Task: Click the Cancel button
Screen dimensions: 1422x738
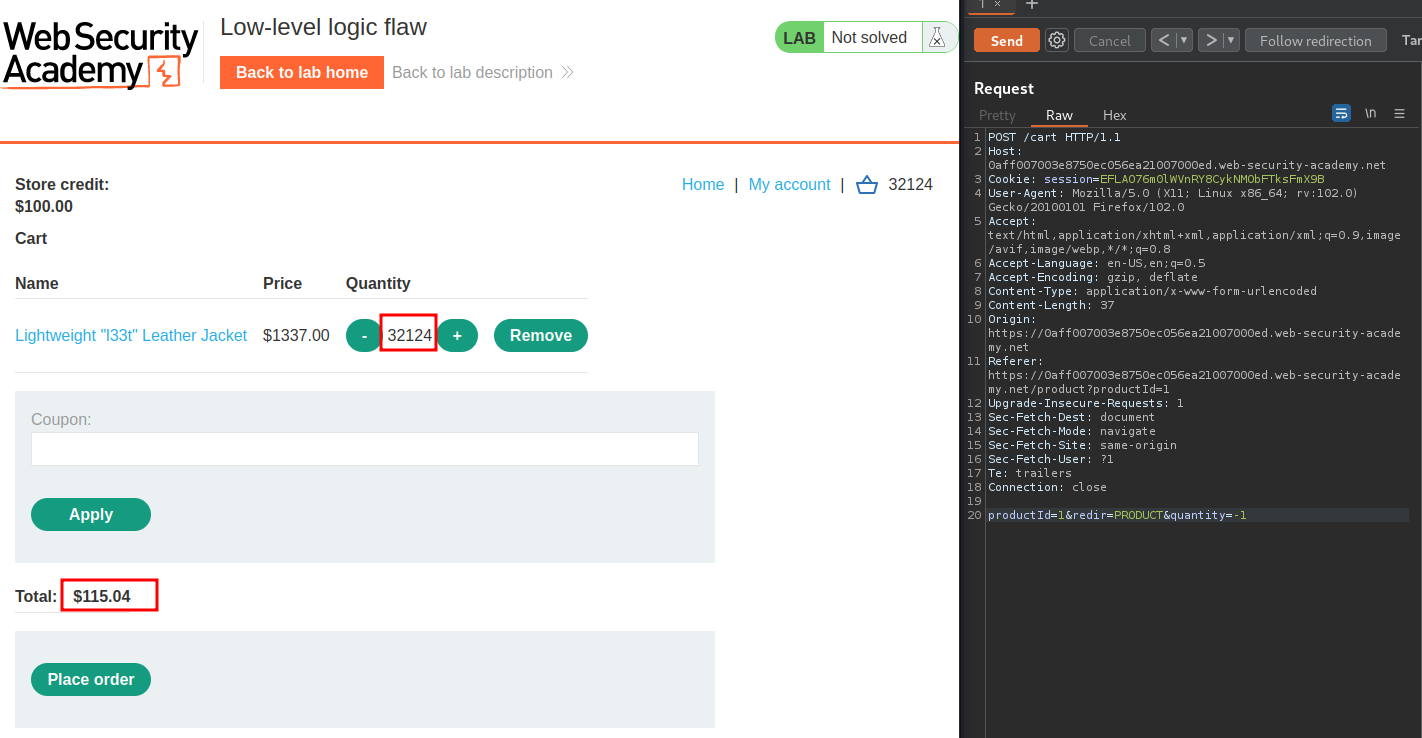Action: (x=1109, y=40)
